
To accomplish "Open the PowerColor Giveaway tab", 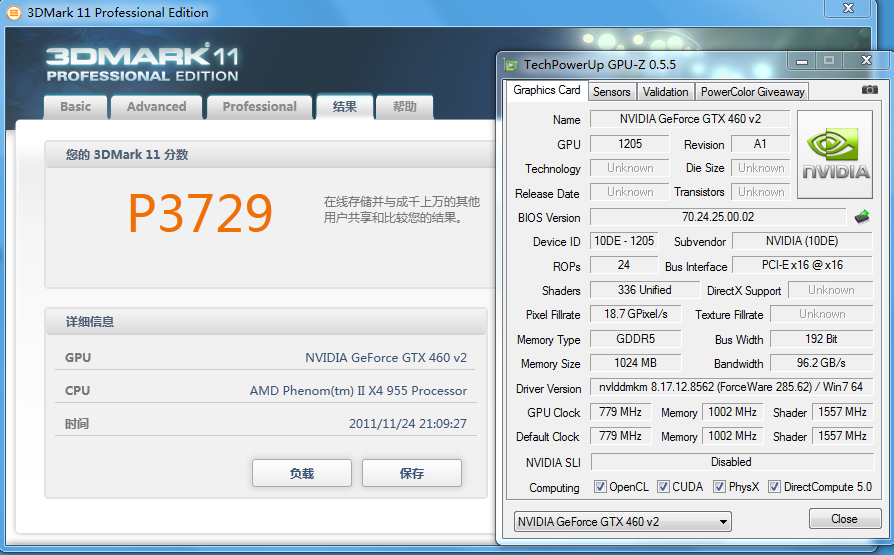I will [752, 91].
